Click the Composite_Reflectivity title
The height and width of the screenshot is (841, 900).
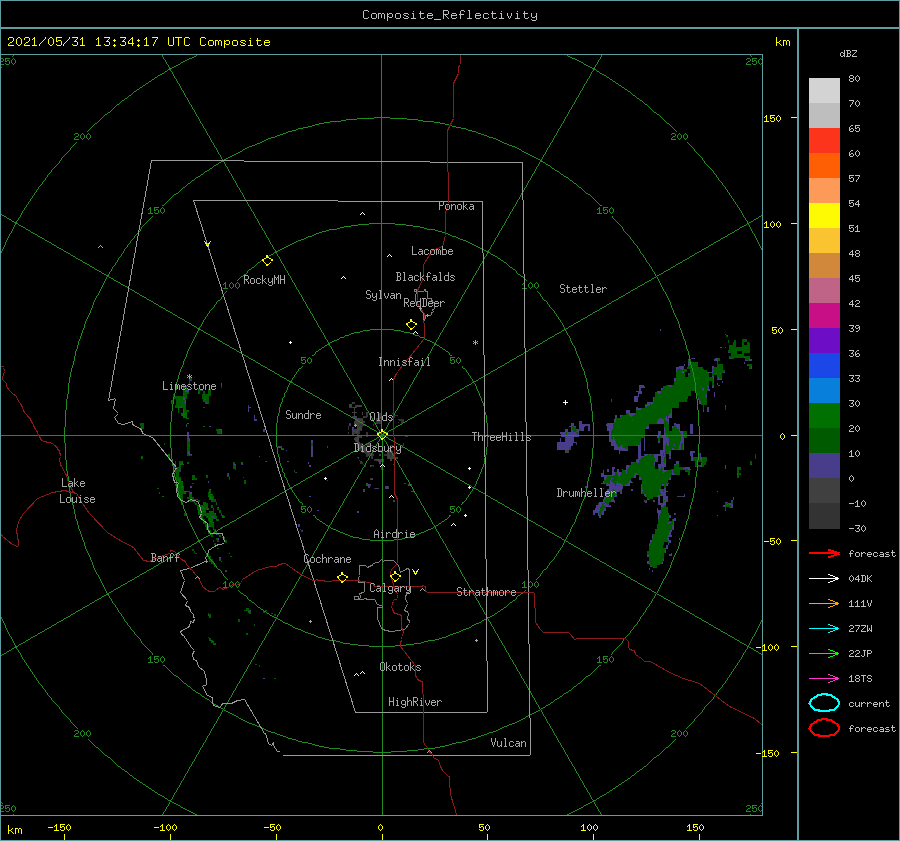[x=450, y=15]
